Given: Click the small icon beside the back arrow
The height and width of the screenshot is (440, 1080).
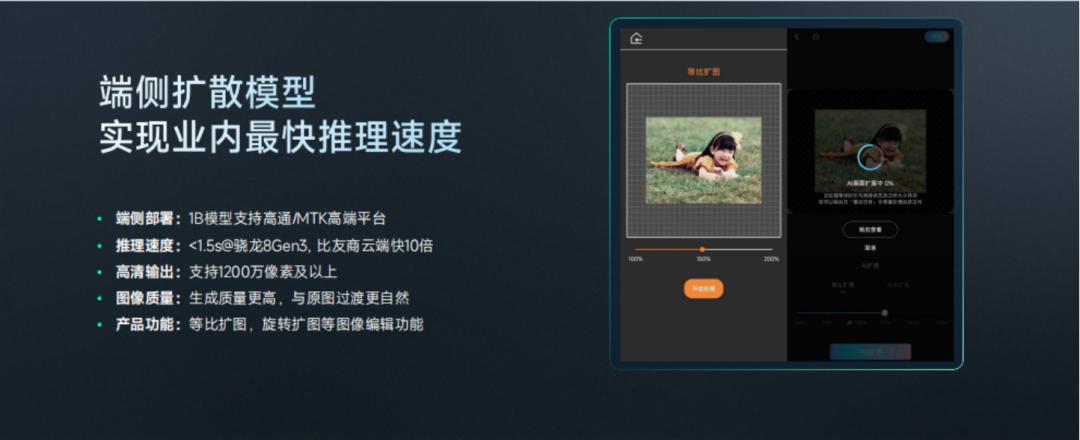Looking at the screenshot, I should tap(815, 37).
